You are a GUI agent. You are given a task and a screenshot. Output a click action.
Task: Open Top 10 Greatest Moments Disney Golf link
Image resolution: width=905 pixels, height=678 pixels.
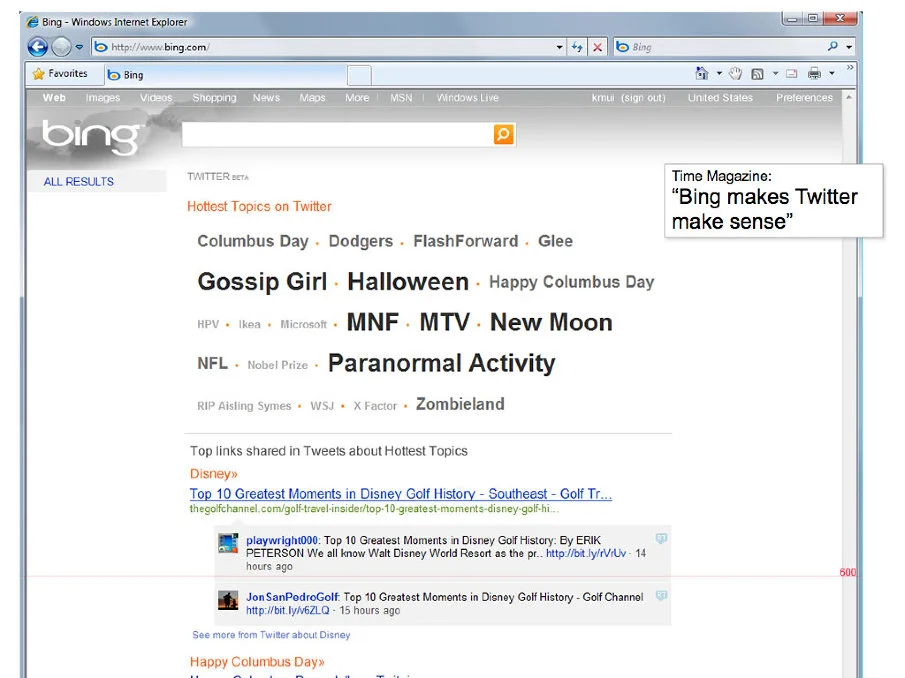tap(401, 494)
